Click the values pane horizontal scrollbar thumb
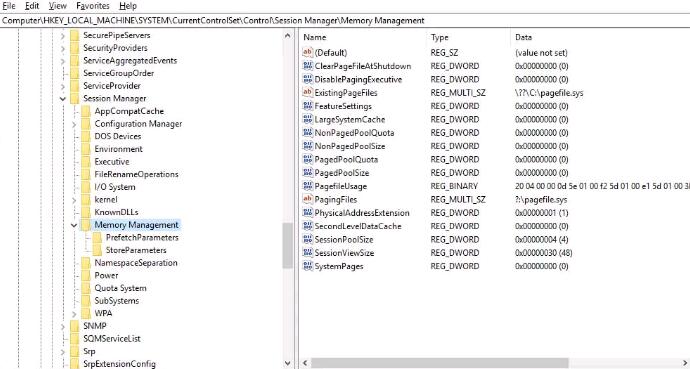The width and height of the screenshot is (690, 369). tap(440, 363)
